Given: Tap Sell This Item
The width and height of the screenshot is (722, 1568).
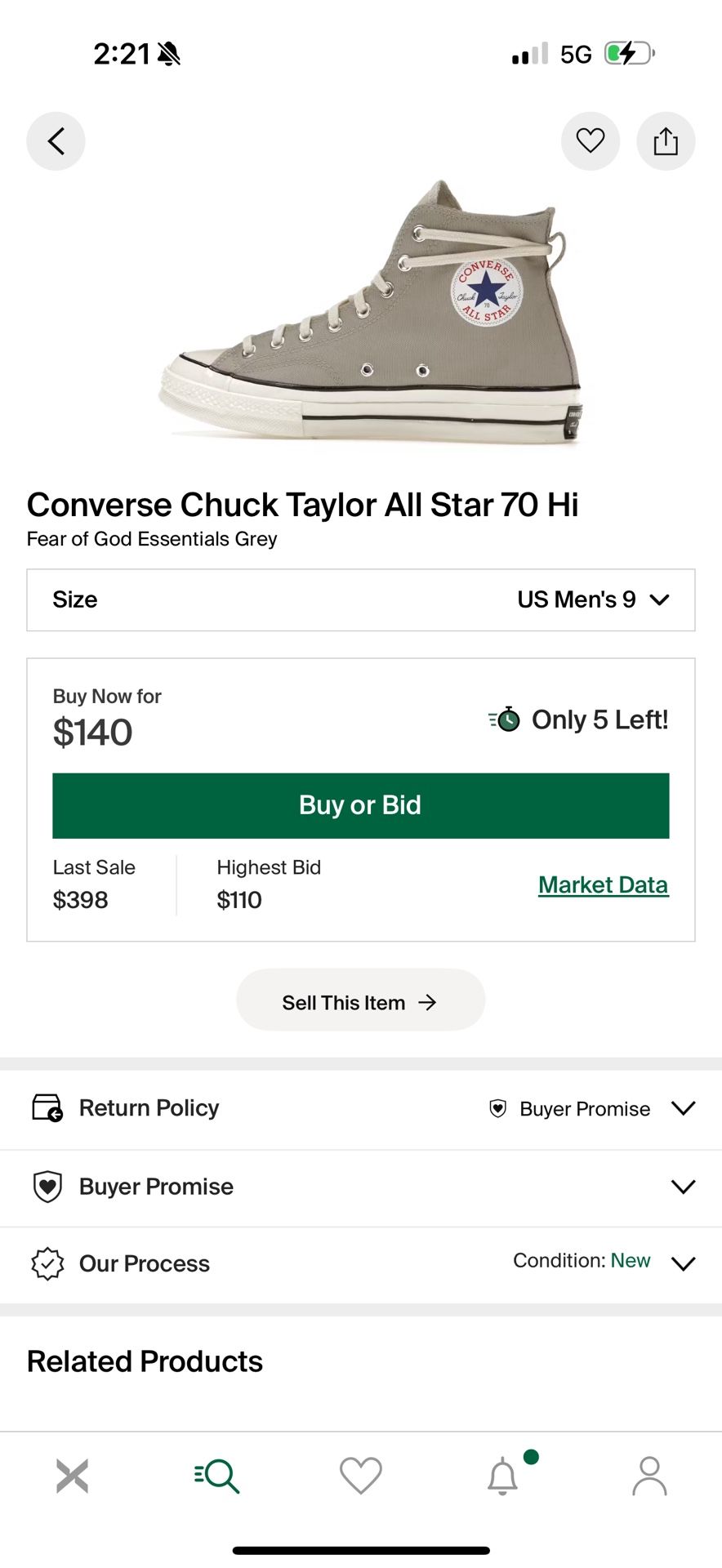Looking at the screenshot, I should pos(360,1000).
